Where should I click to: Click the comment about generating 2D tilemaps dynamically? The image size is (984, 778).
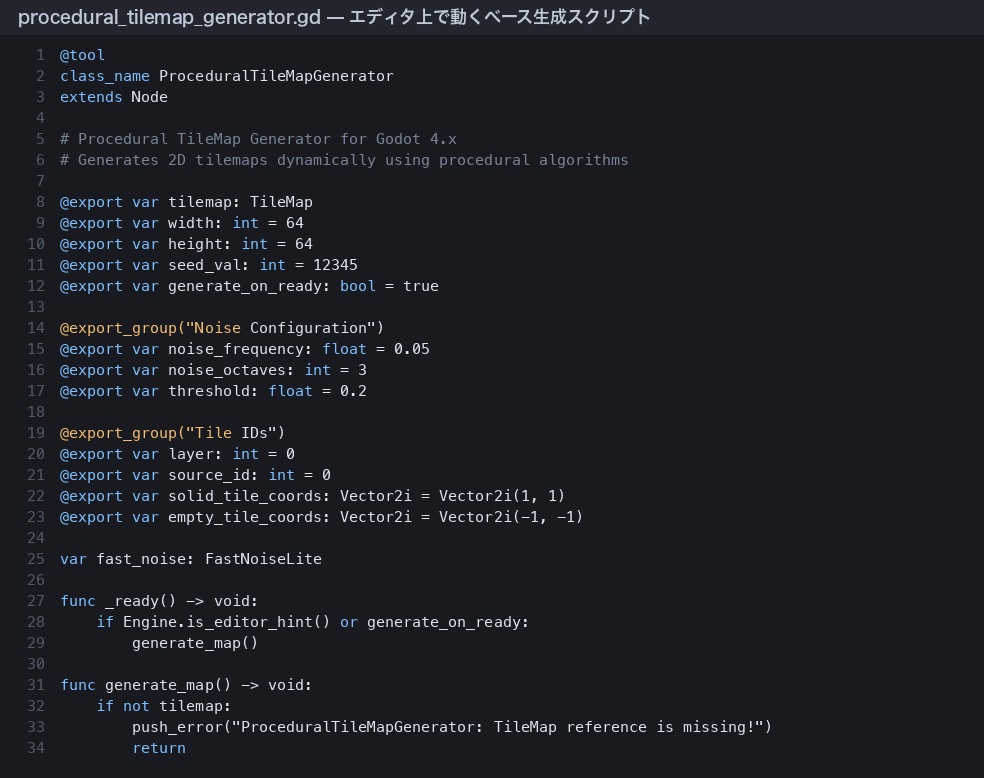pyautogui.click(x=344, y=160)
